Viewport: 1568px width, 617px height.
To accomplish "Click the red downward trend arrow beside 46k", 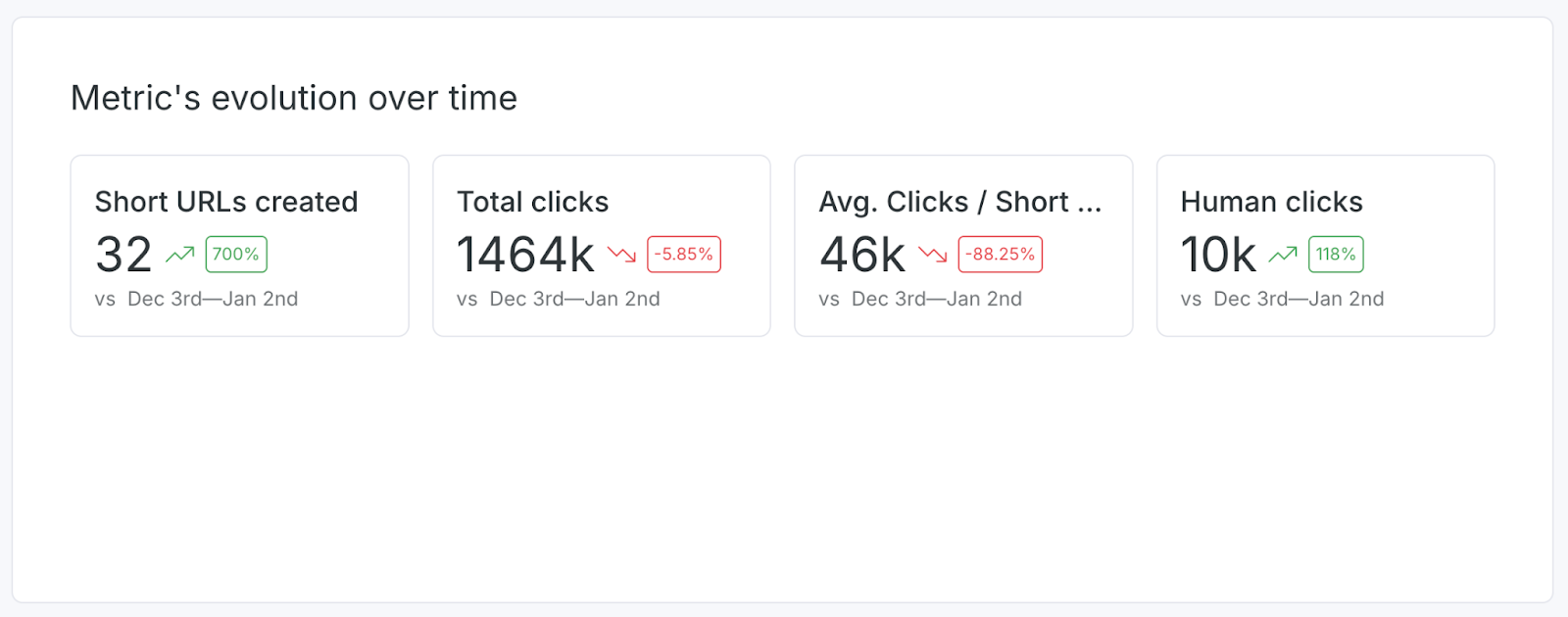I will pos(932,255).
